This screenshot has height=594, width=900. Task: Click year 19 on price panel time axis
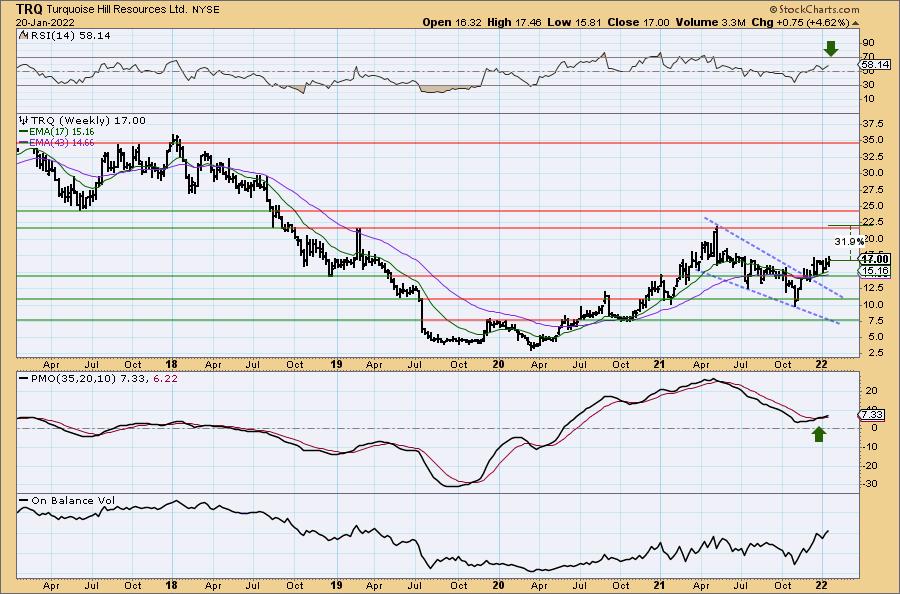click(x=336, y=364)
